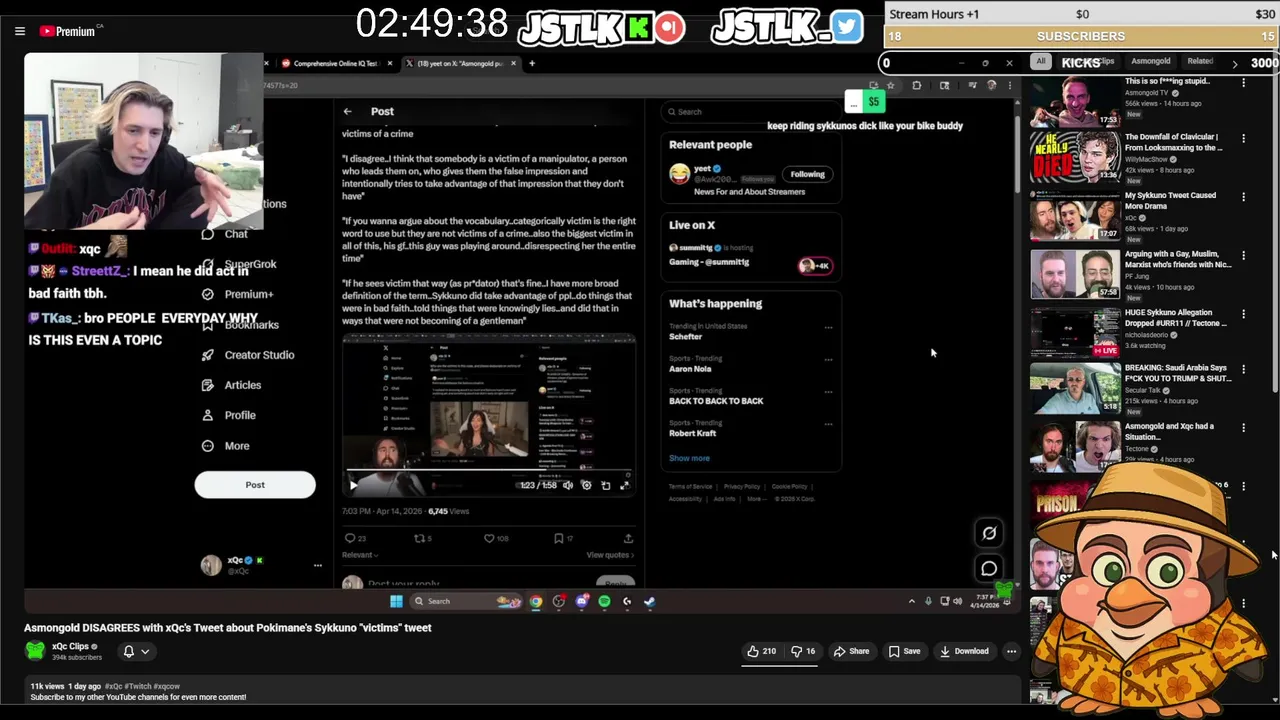Mute the embedded tweet video speaker icon
The width and height of the screenshot is (1280, 720).
click(568, 485)
